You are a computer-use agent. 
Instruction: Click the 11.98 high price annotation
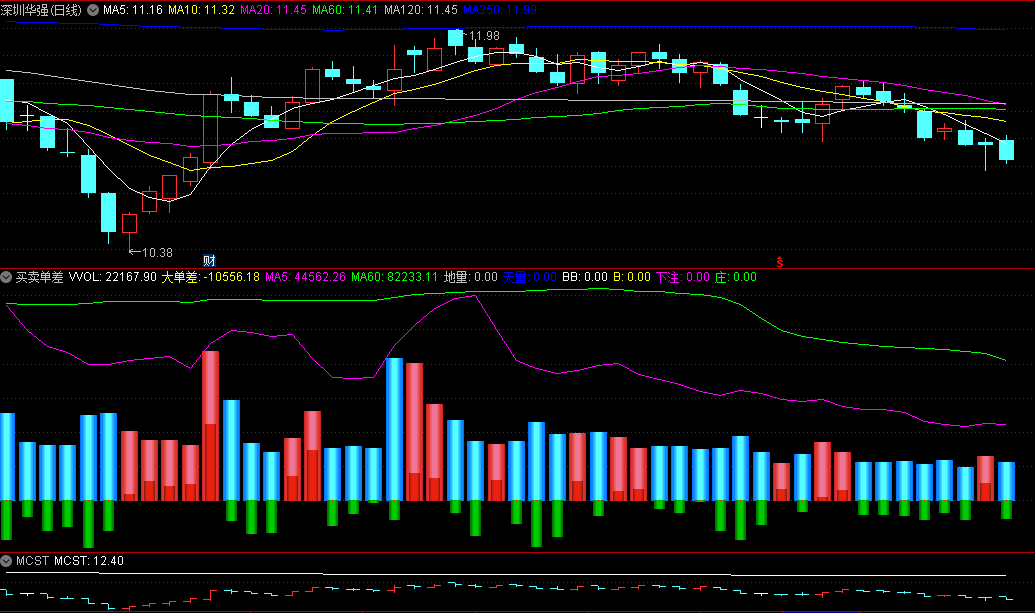tap(484, 36)
